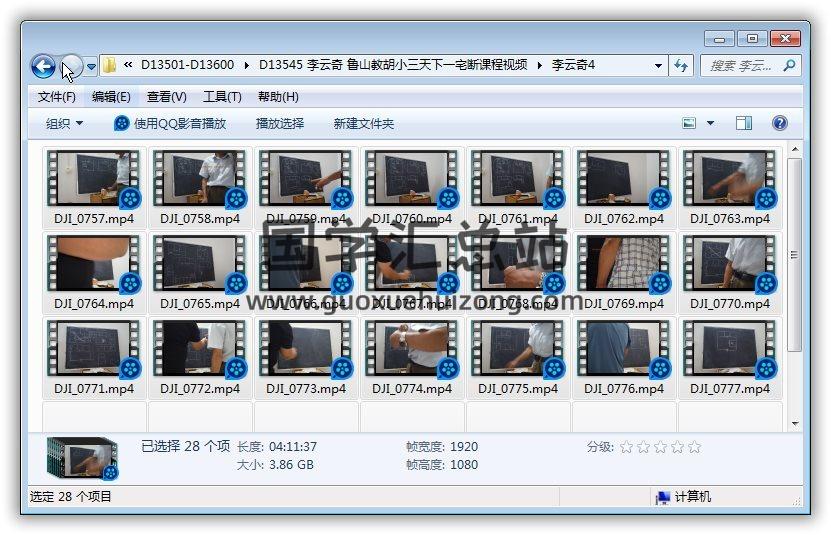Open the recent pages dropdown arrow
This screenshot has width=831, height=535.
click(91, 66)
